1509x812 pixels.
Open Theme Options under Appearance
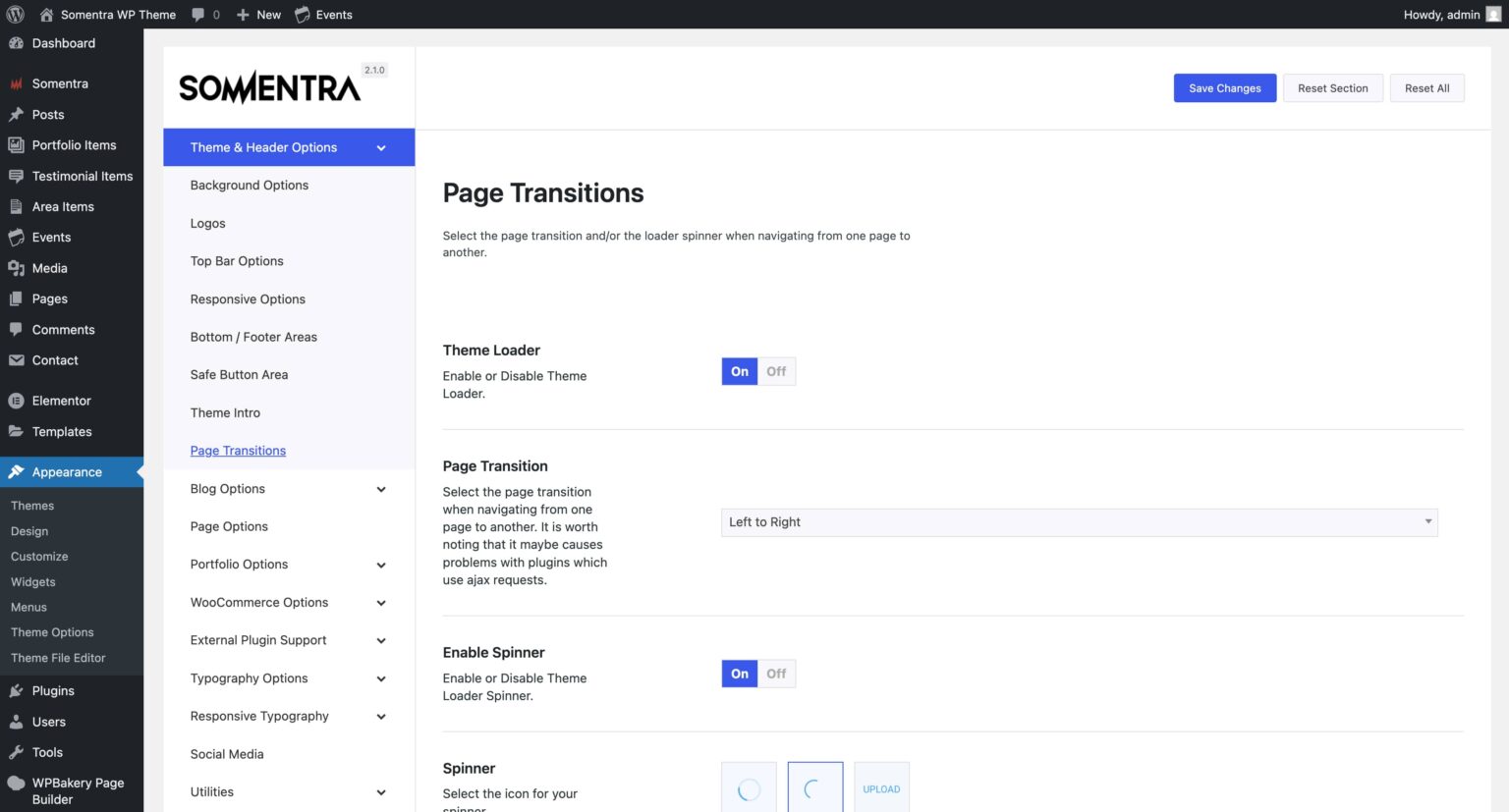[52, 631]
